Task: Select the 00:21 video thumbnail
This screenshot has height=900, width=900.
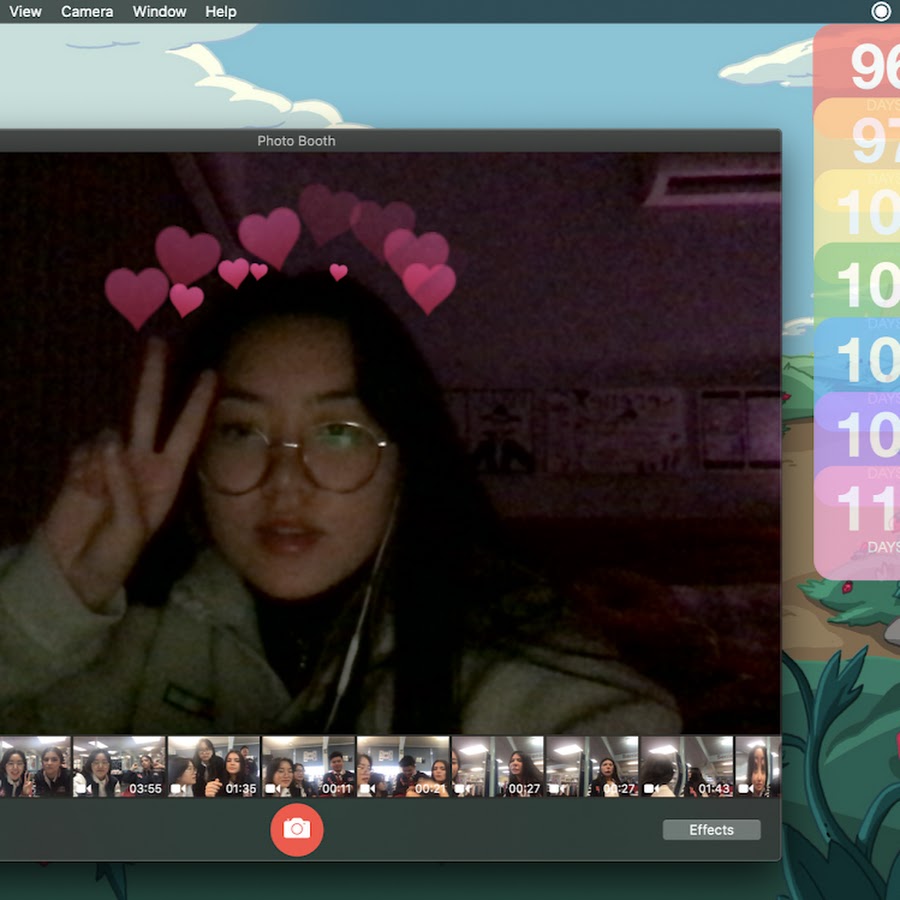Action: click(x=403, y=766)
